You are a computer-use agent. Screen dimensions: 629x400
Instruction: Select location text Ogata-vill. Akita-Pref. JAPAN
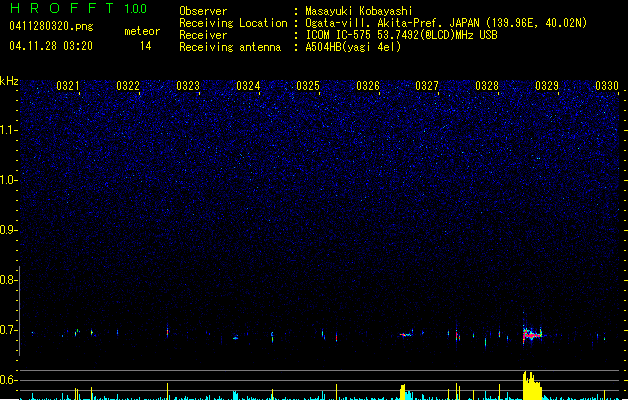[x=392, y=23]
